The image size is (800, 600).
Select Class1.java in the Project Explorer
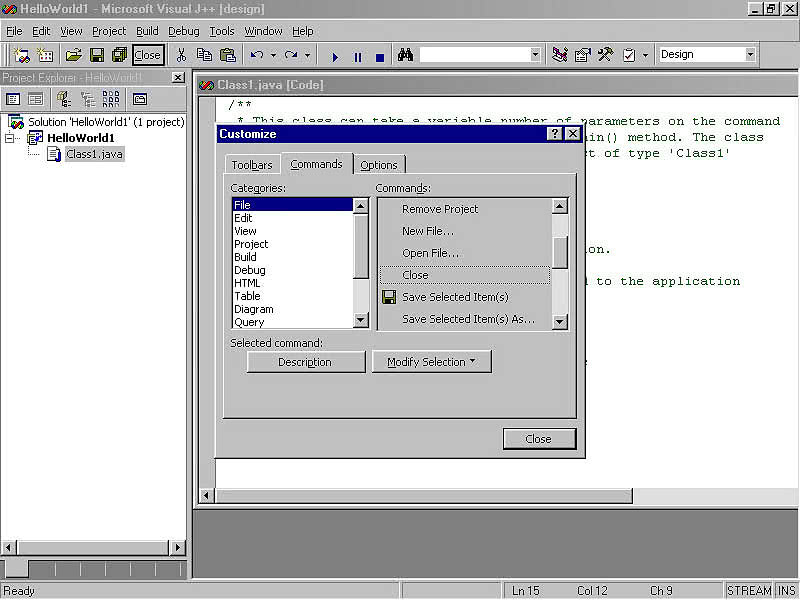tap(94, 154)
